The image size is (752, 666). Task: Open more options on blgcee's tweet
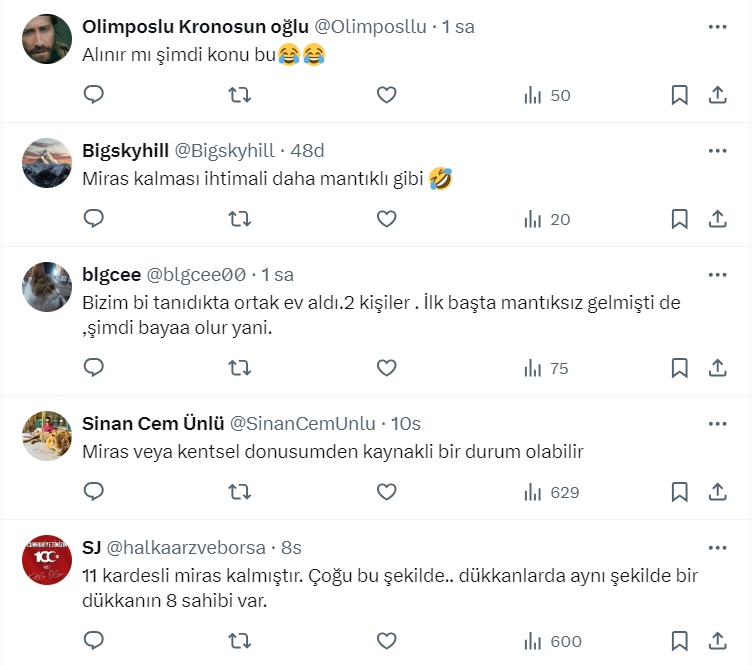coord(717,275)
